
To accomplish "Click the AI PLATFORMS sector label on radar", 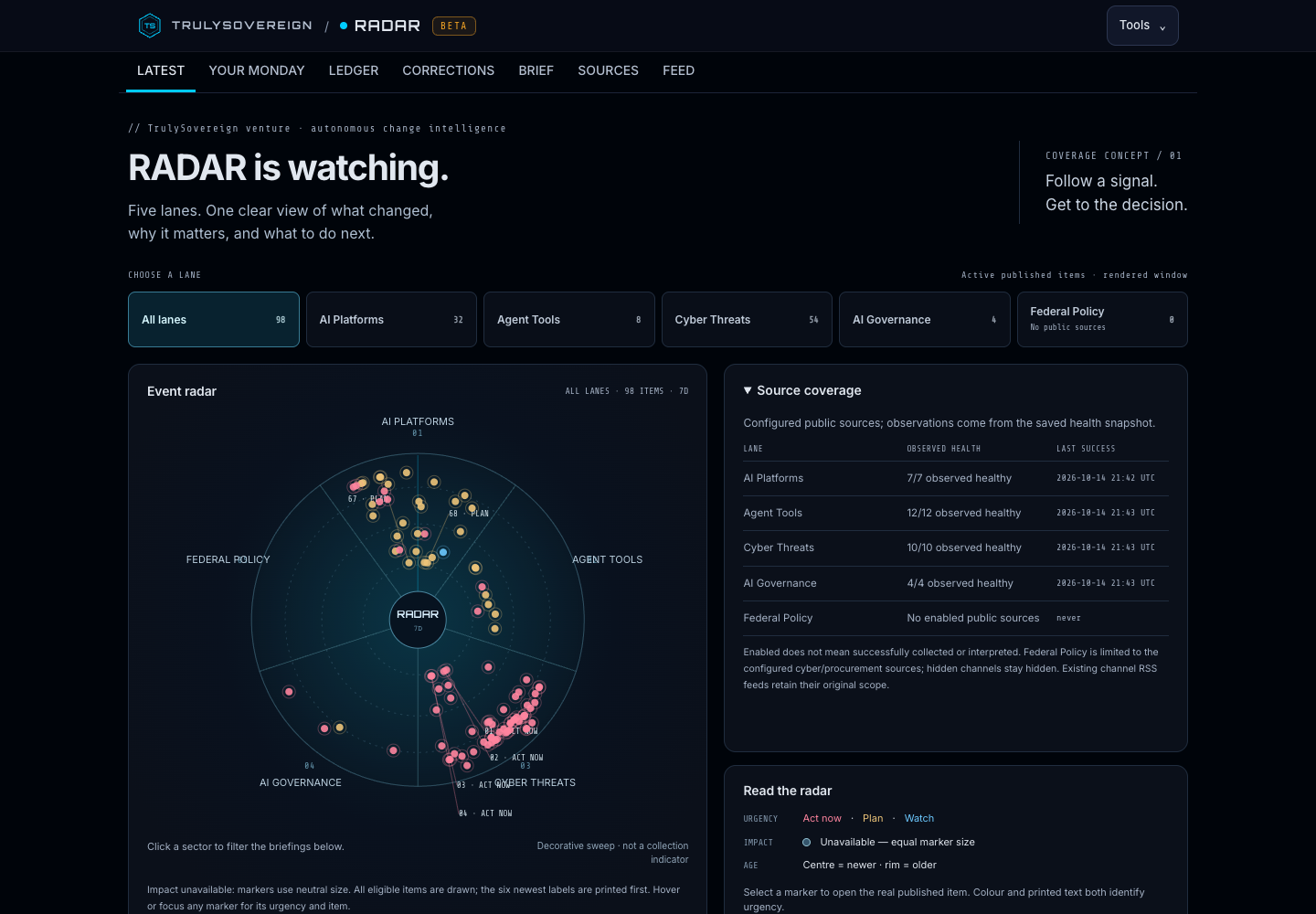I will pos(418,421).
